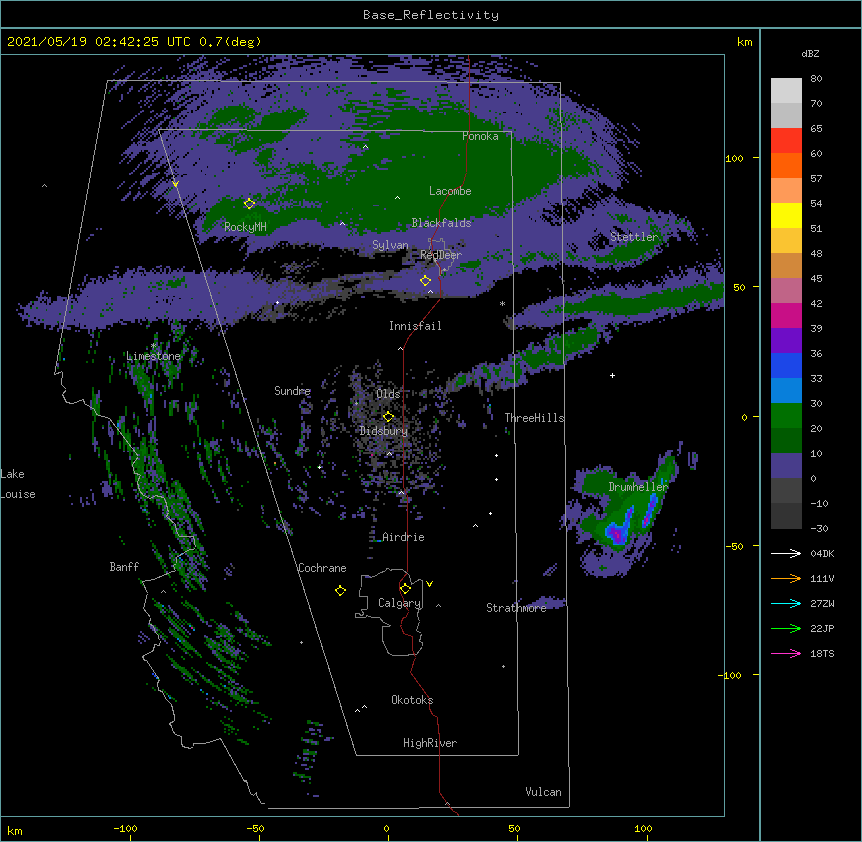This screenshot has width=862, height=842.
Task: Click the HighRiver city label
Action: (x=430, y=743)
